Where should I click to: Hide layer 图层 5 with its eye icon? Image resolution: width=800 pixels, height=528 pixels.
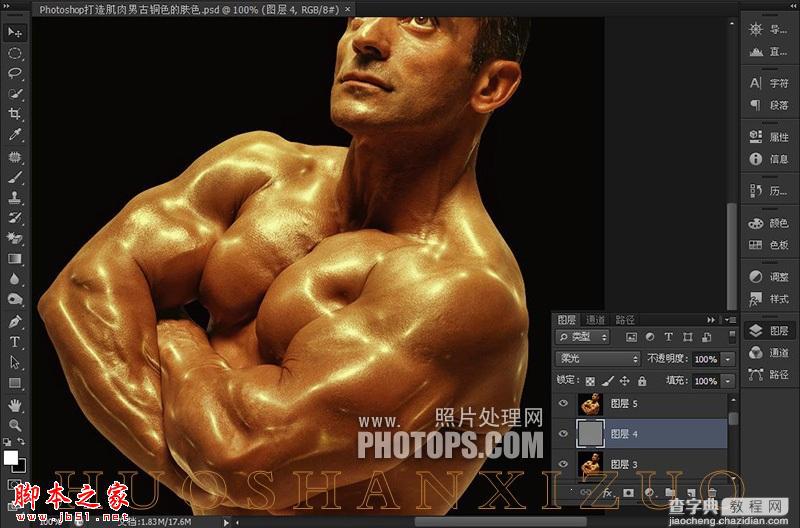coord(563,404)
